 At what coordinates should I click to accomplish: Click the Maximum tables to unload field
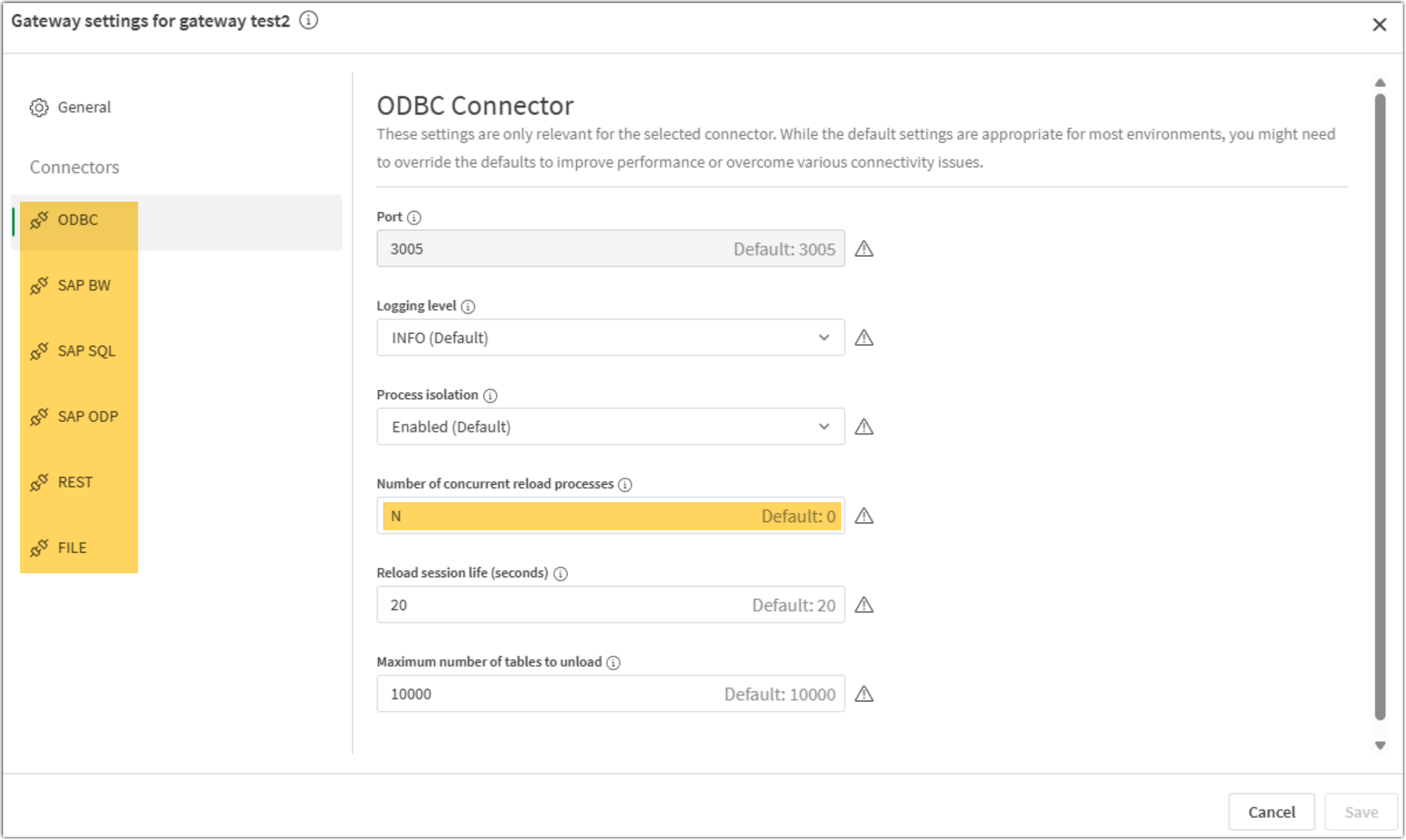[x=611, y=694]
